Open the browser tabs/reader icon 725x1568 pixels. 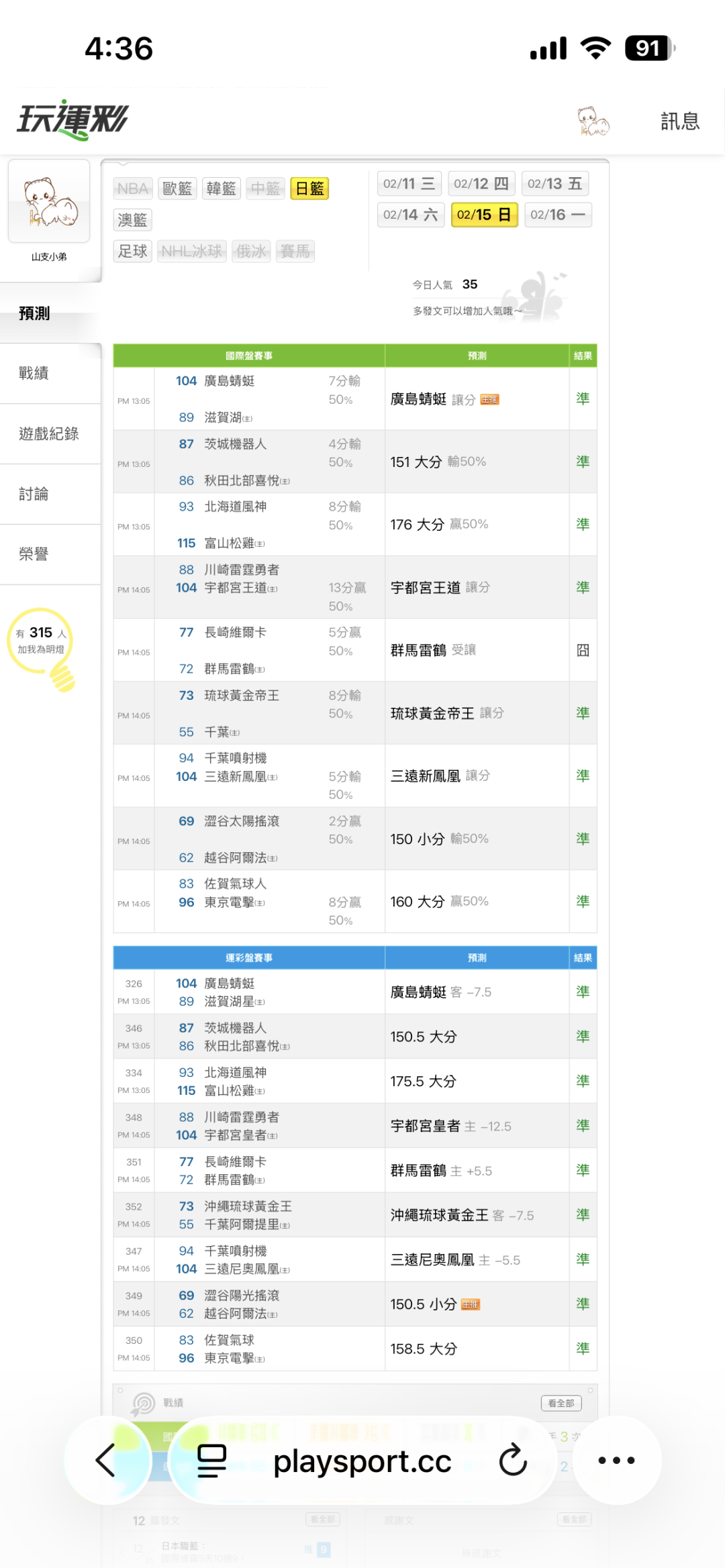click(211, 1461)
